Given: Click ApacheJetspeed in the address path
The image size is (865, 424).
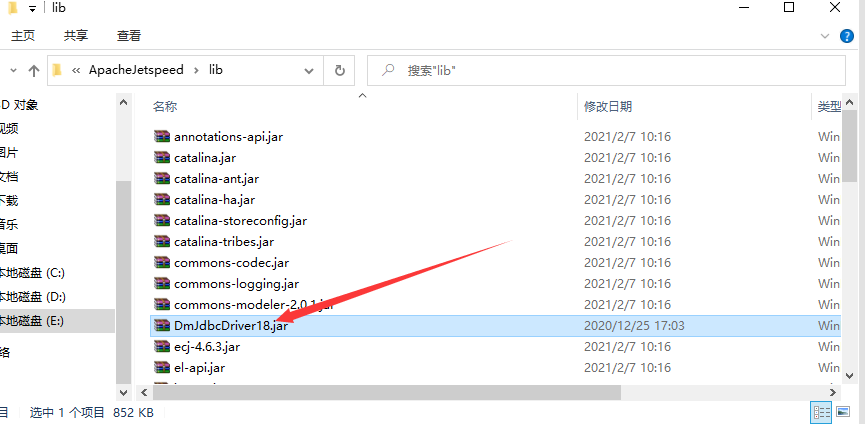Looking at the screenshot, I should (136, 70).
